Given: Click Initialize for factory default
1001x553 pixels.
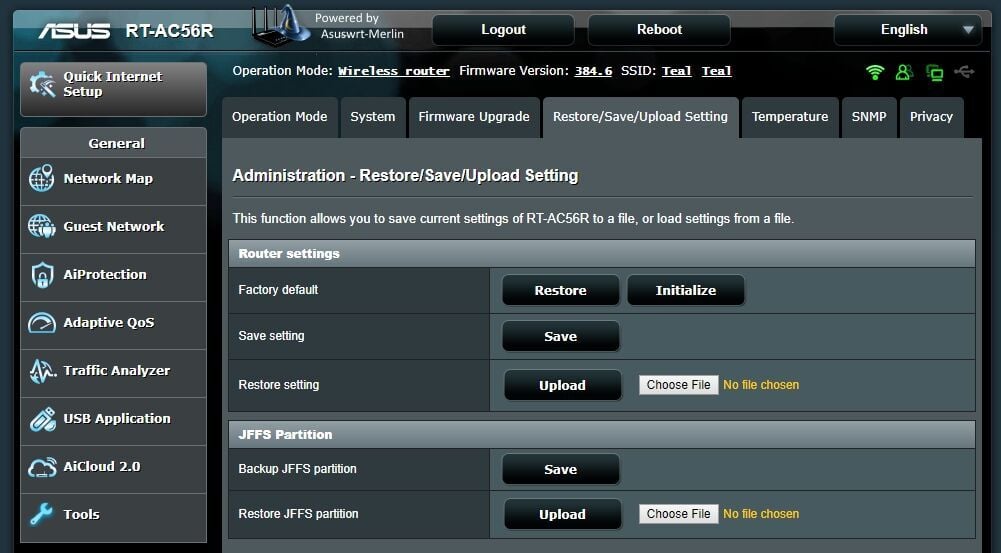Looking at the screenshot, I should pyautogui.click(x=686, y=291).
